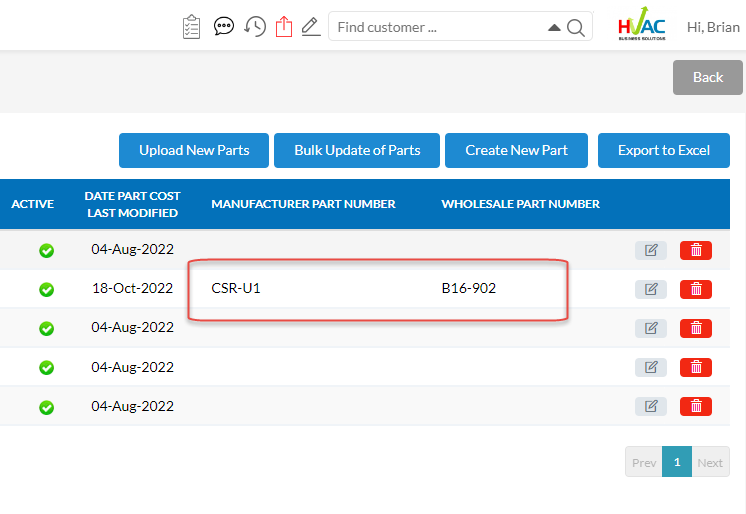Go to the Next page of parts
The image size is (746, 514).
click(x=710, y=462)
